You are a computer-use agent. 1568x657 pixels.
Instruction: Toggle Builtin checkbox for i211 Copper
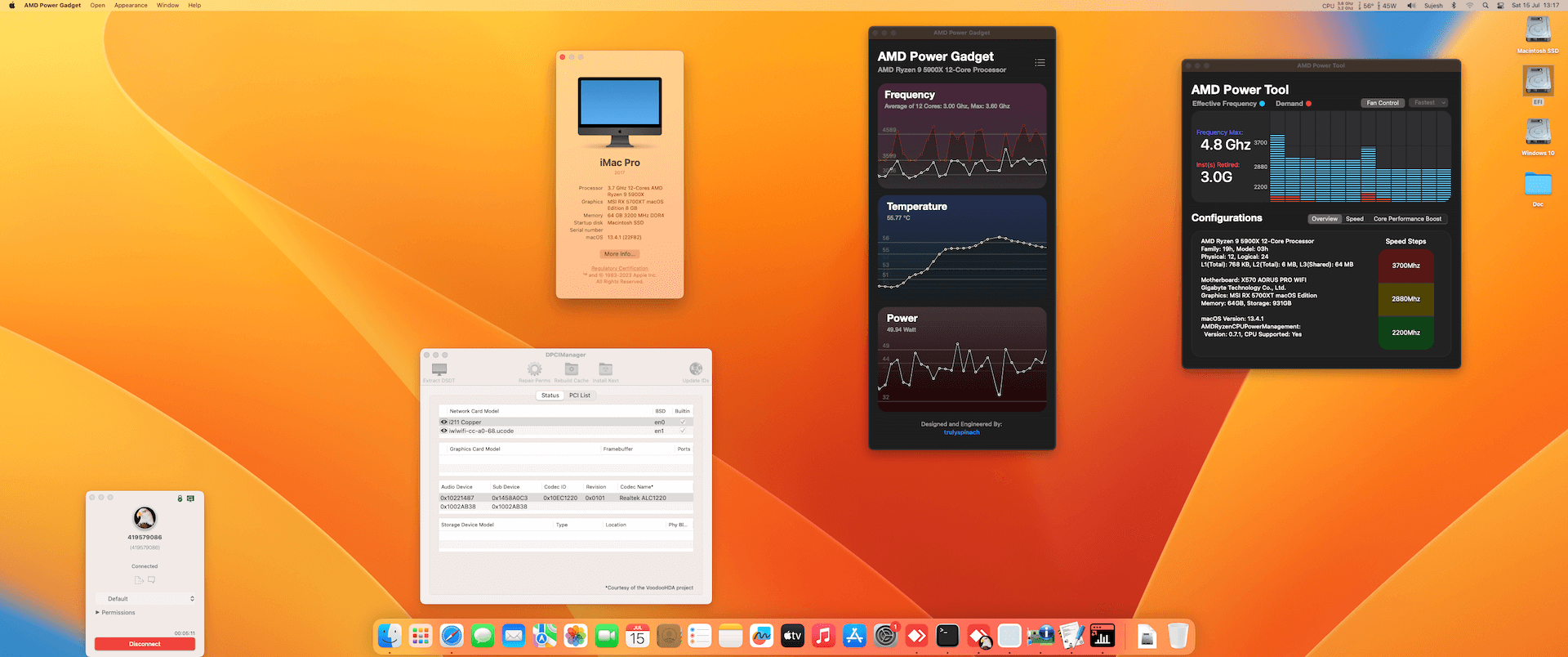coord(683,422)
